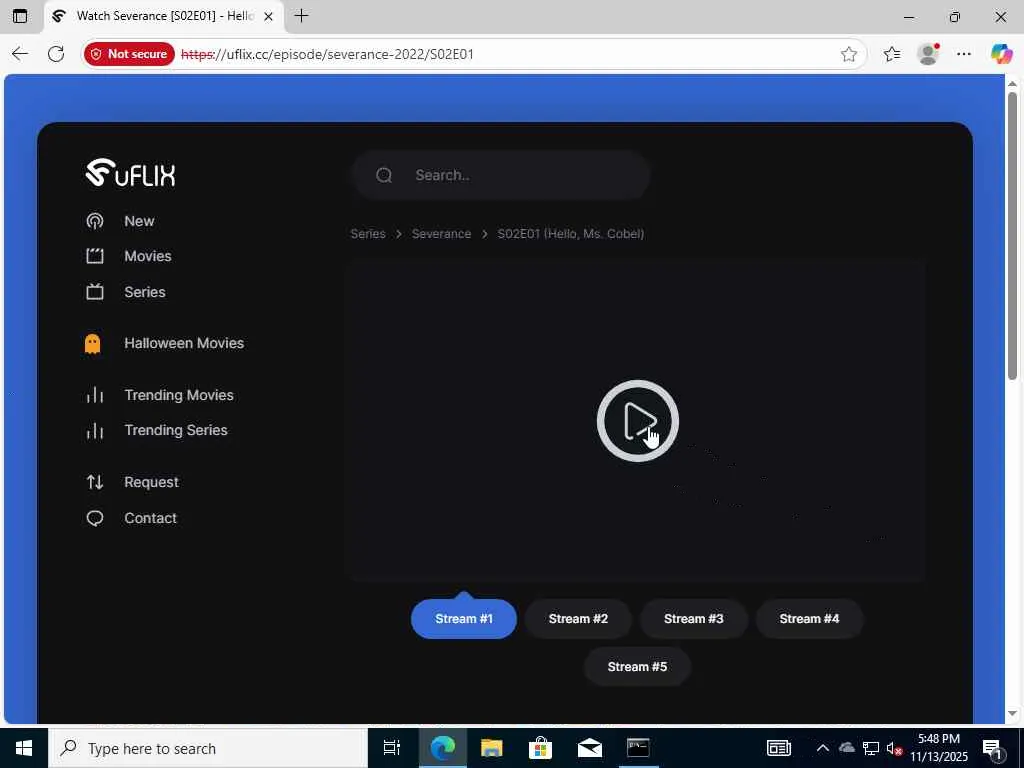1024x768 pixels.
Task: Open Trending Movies page
Action: [x=178, y=395]
